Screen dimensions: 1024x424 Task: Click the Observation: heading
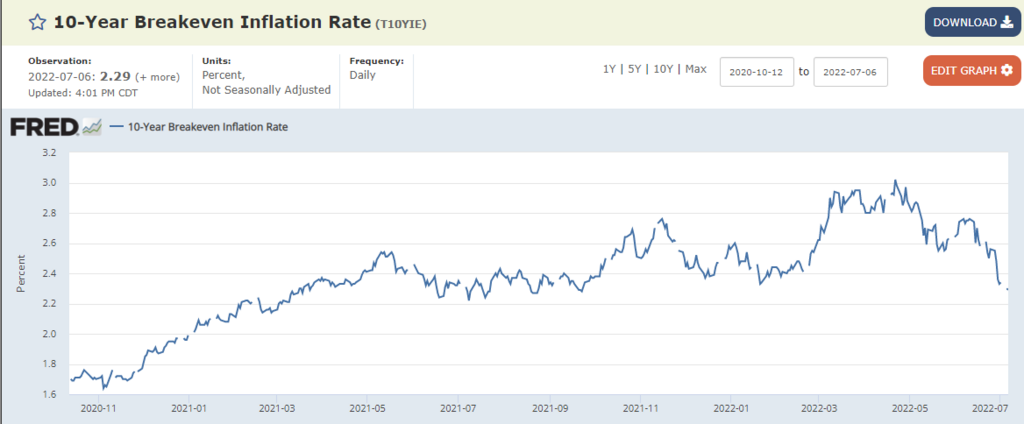tap(59, 61)
